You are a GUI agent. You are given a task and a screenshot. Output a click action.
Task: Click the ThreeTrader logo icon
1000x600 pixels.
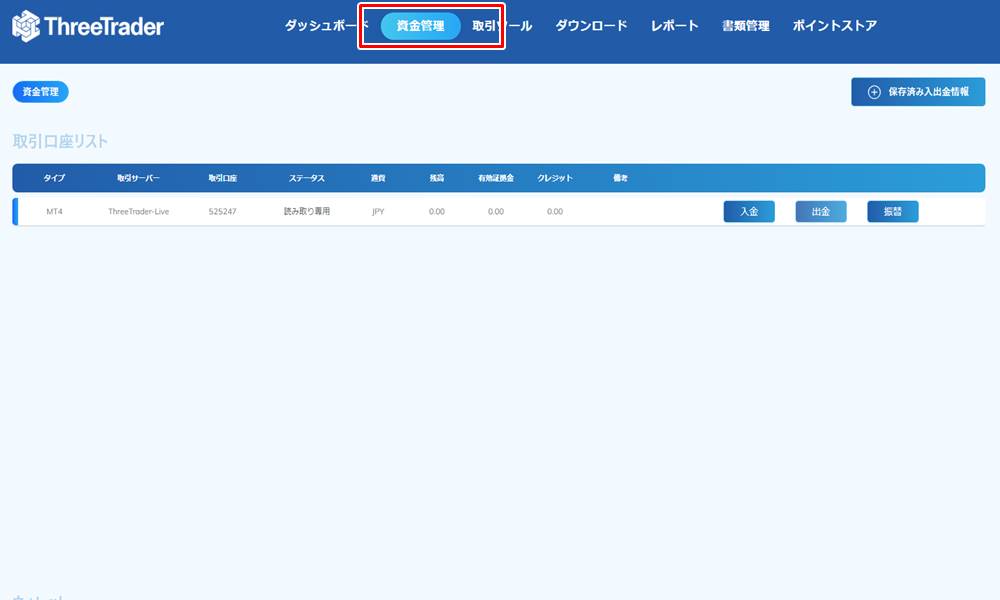pyautogui.click(x=25, y=26)
